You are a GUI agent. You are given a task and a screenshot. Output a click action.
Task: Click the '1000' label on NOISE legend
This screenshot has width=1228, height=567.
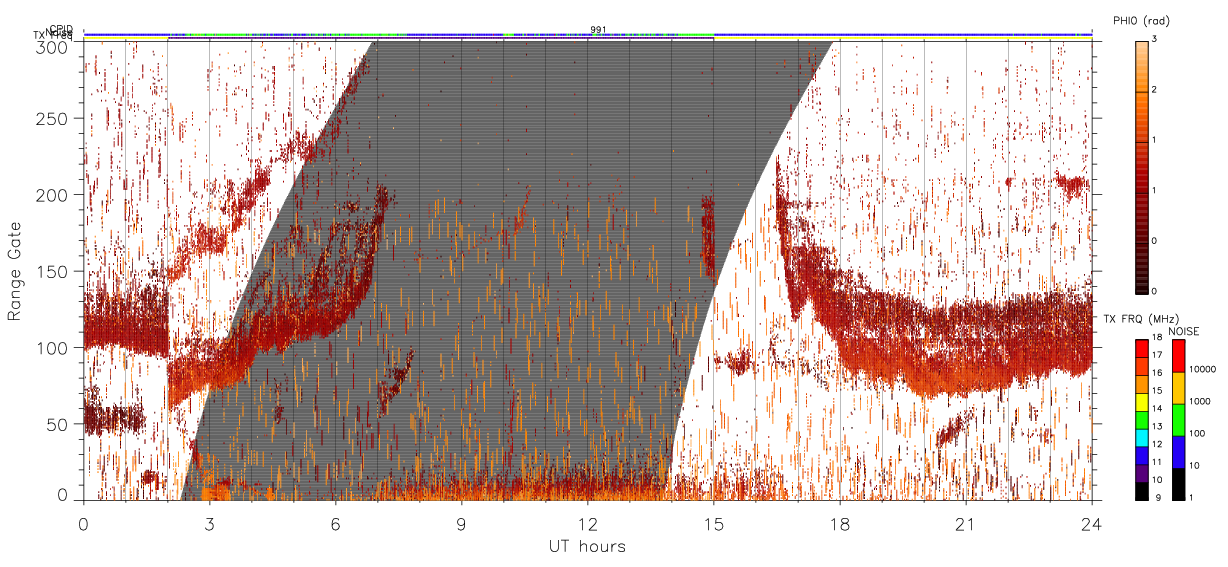[x=1200, y=401]
